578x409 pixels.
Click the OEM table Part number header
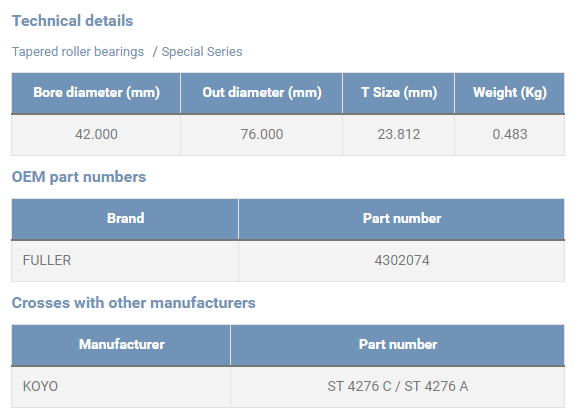402,219
